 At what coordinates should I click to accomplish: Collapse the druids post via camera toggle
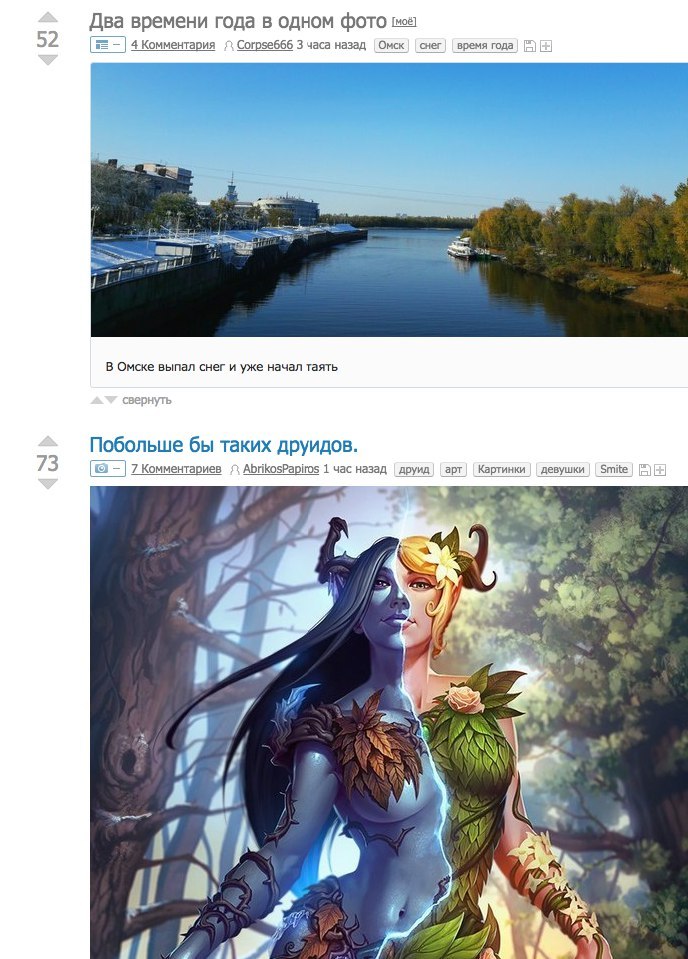108,468
